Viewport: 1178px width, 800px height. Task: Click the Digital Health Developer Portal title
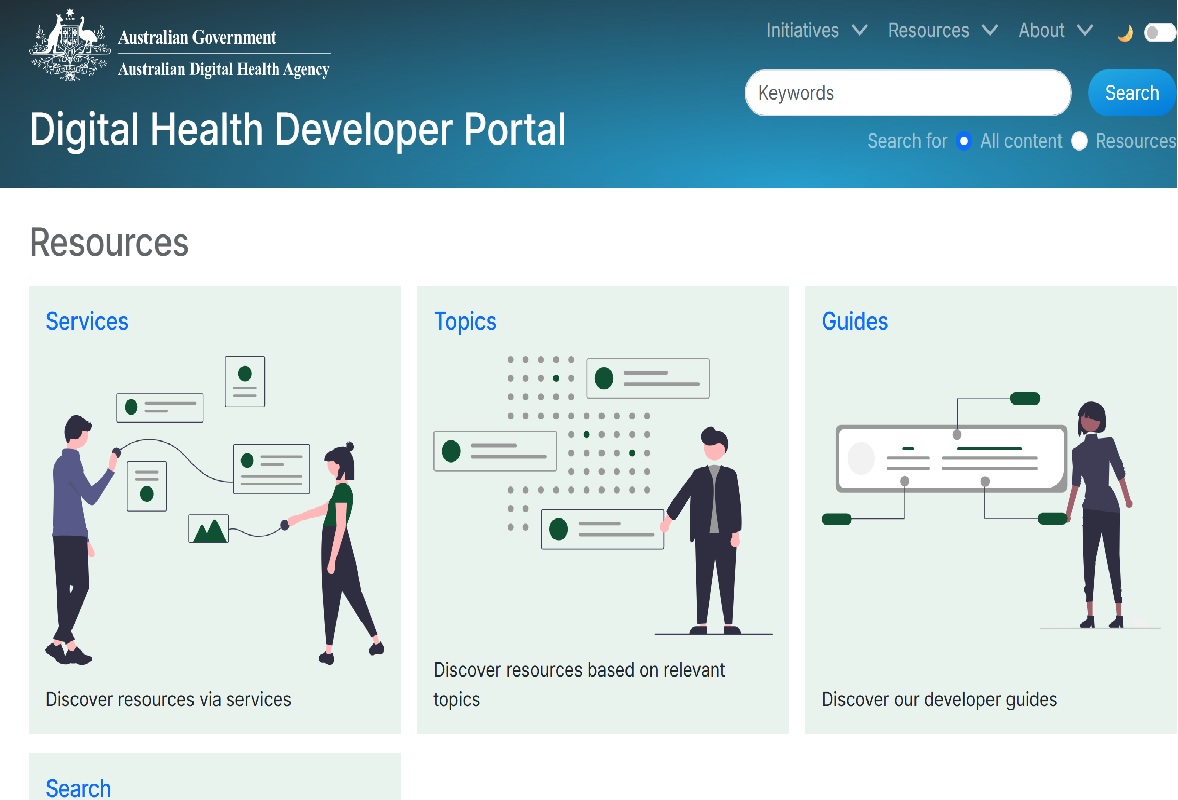click(x=298, y=131)
